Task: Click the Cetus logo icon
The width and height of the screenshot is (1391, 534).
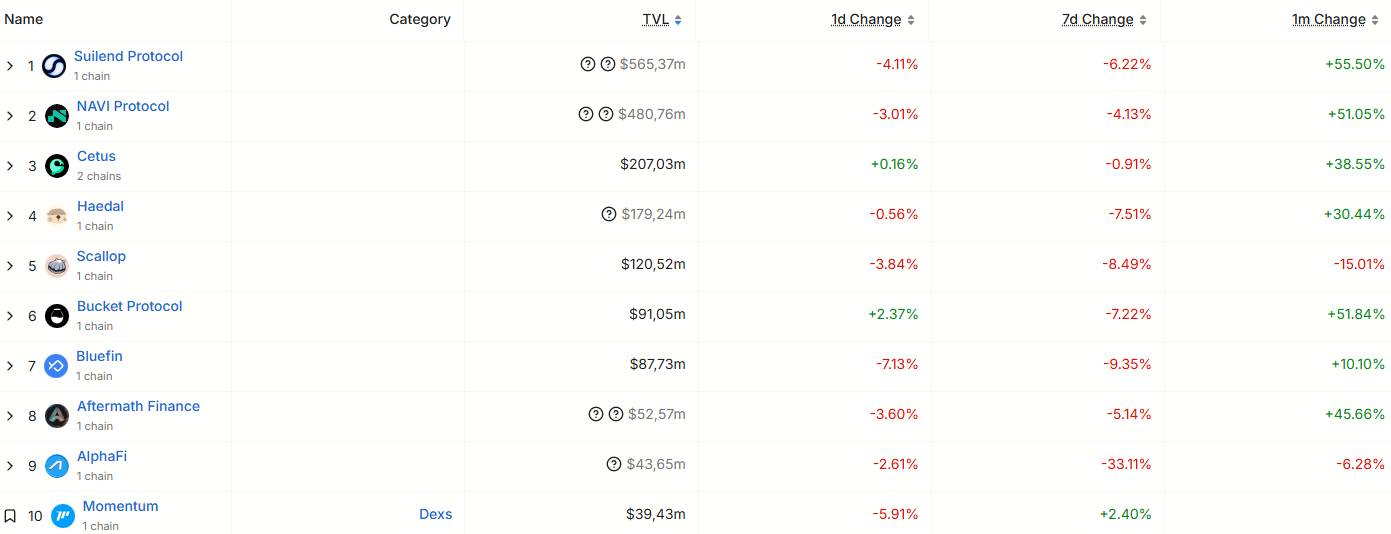Action: [57, 166]
